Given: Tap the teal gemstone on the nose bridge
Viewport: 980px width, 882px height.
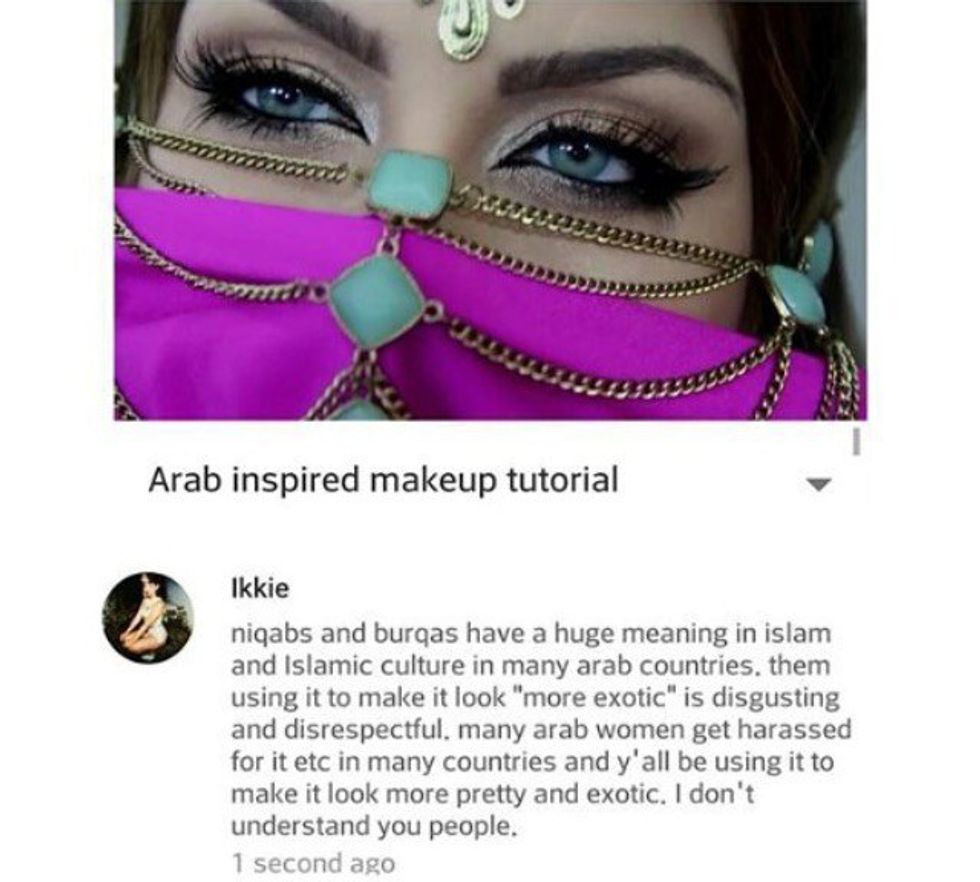Looking at the screenshot, I should point(410,185).
